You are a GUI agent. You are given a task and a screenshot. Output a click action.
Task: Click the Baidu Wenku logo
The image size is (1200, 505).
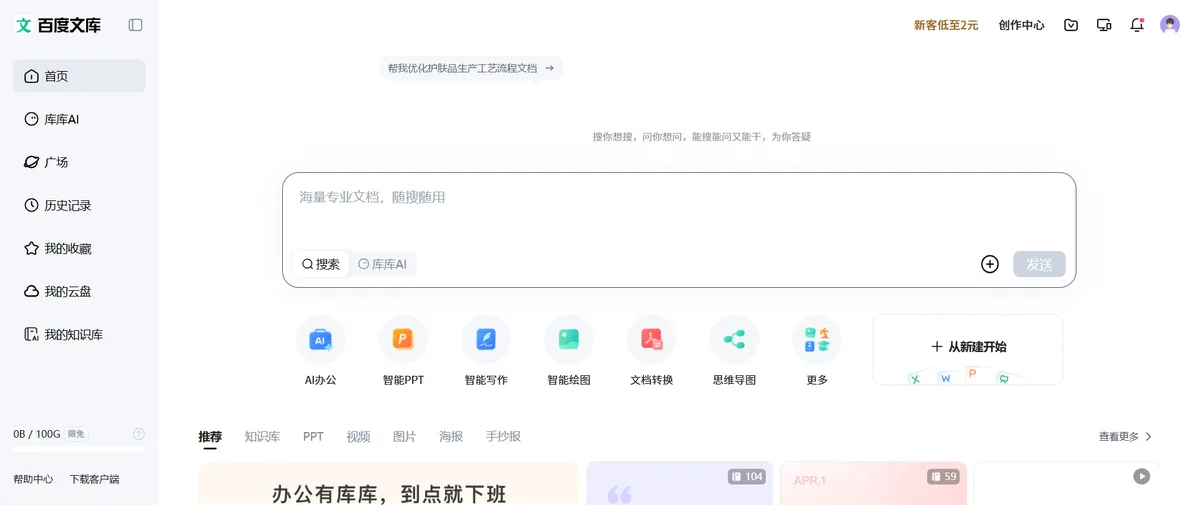point(58,25)
